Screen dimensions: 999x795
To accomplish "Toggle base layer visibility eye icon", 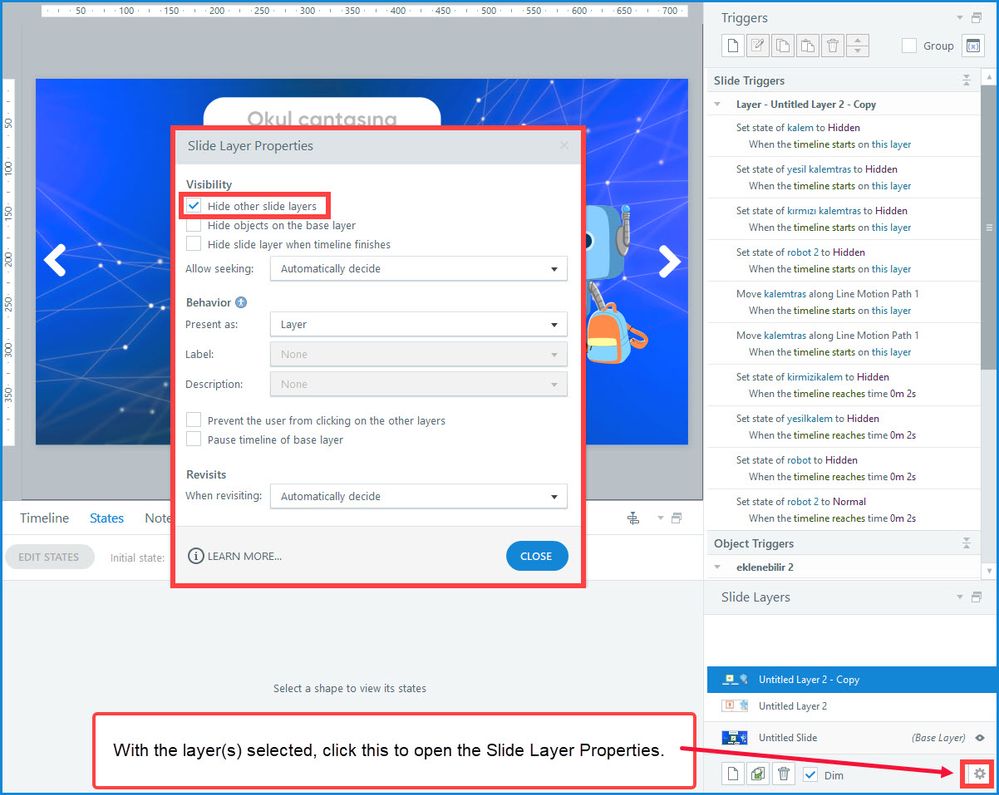I will [980, 738].
